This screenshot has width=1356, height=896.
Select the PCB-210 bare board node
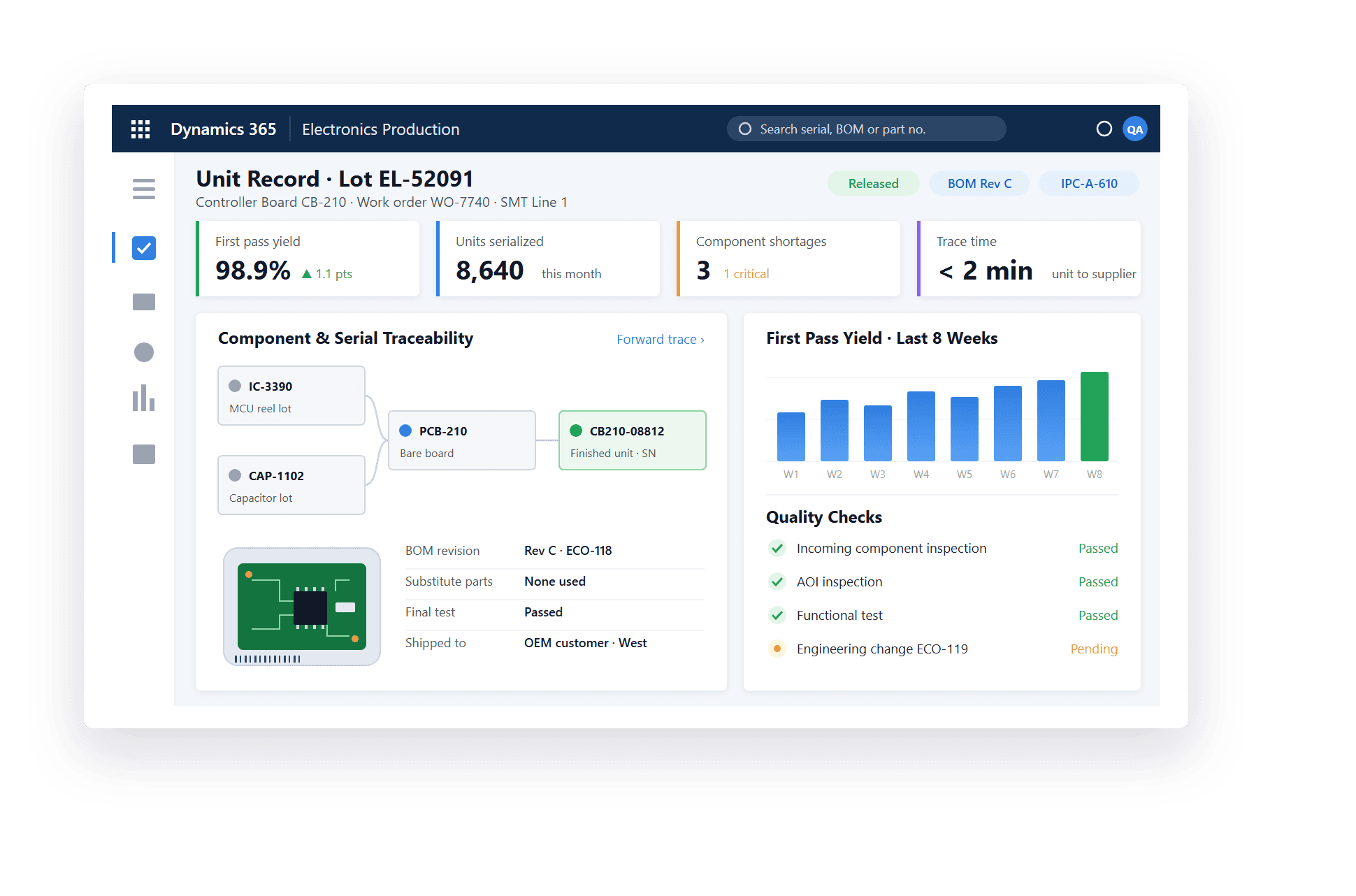462,440
